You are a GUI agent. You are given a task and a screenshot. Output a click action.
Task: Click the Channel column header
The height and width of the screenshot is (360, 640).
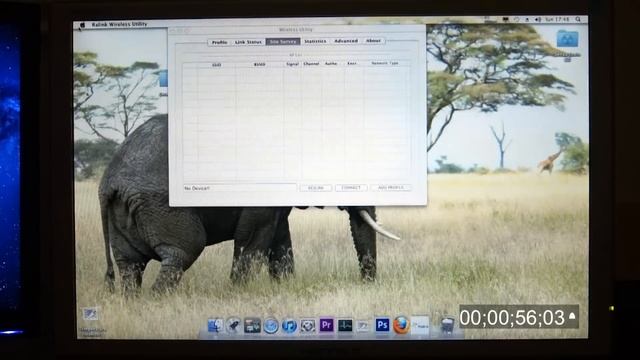pos(311,64)
